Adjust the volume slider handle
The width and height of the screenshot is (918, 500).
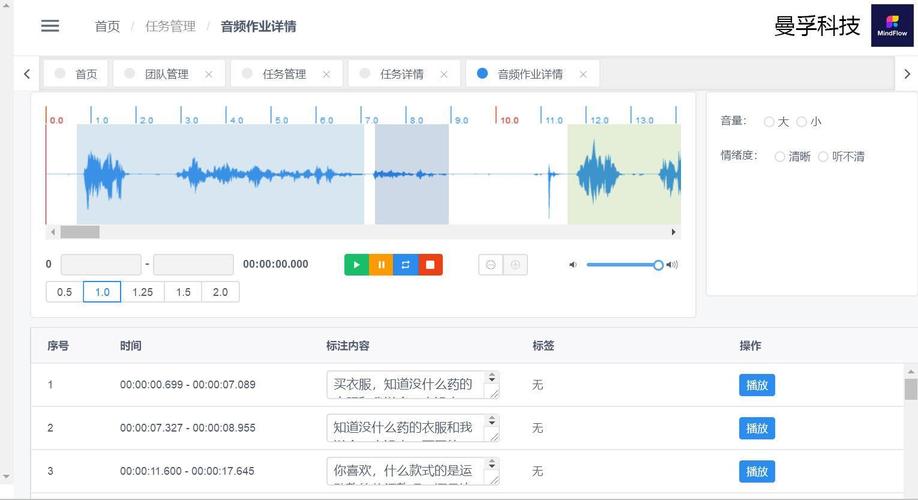[658, 265]
